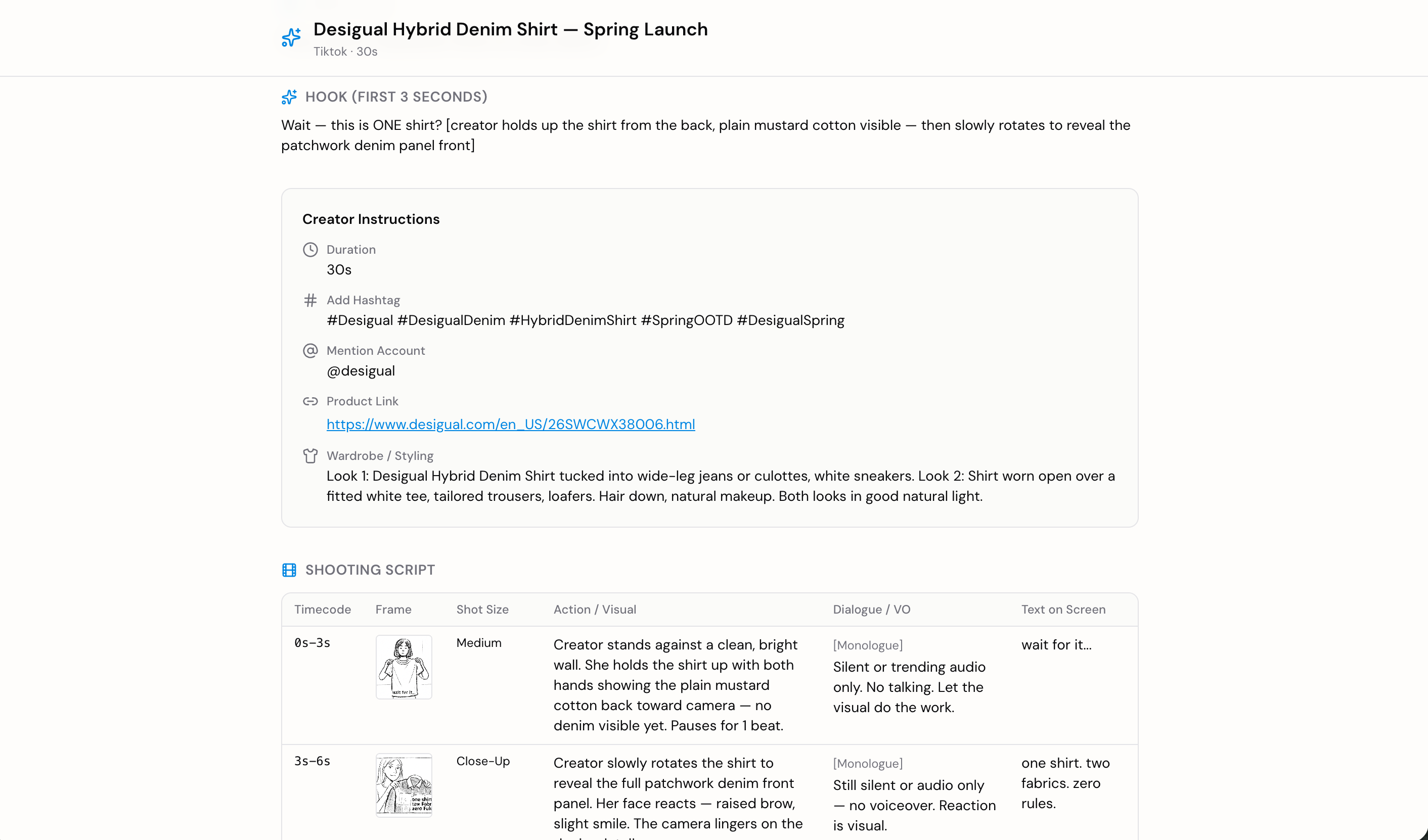Click the shirt icon beside Wardrobe / Styling
Screen dimensions: 1428x840
coord(310,455)
